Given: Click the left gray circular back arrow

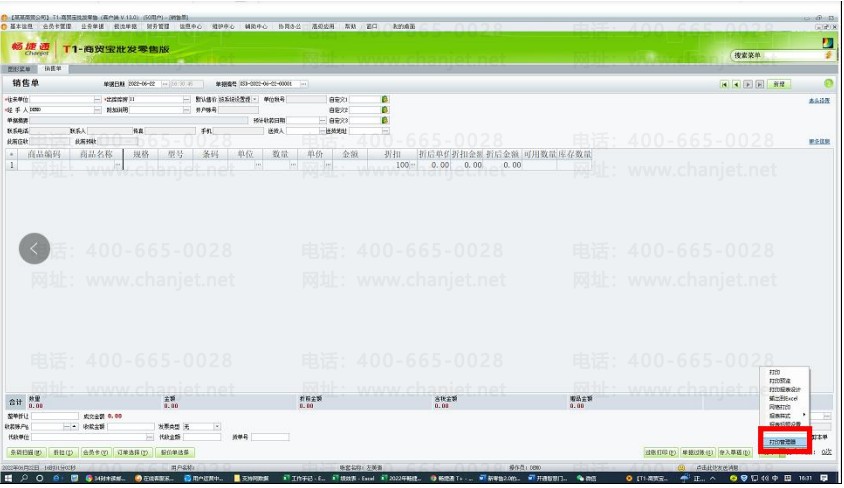Looking at the screenshot, I should point(35,247).
